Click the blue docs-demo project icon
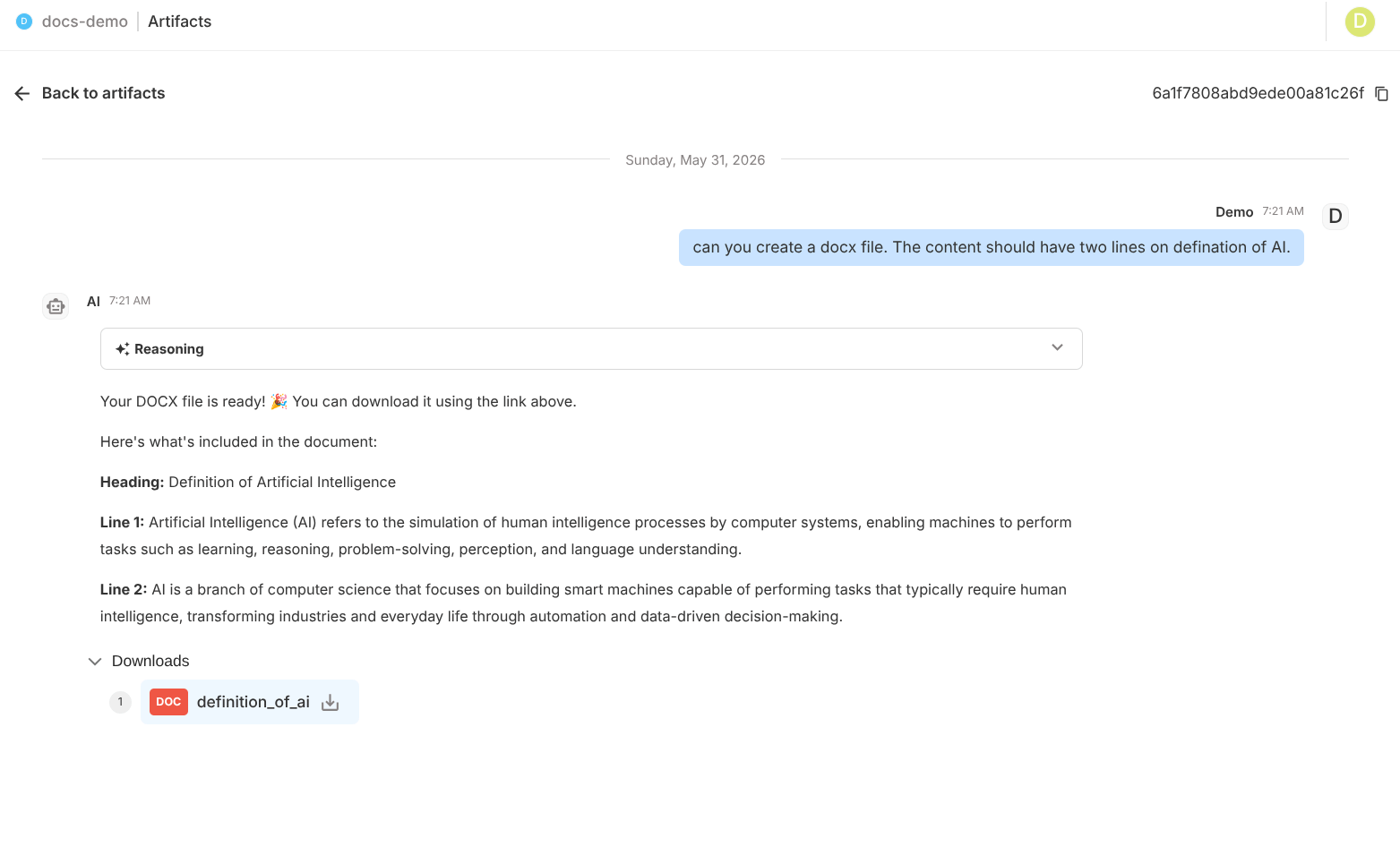 24,21
